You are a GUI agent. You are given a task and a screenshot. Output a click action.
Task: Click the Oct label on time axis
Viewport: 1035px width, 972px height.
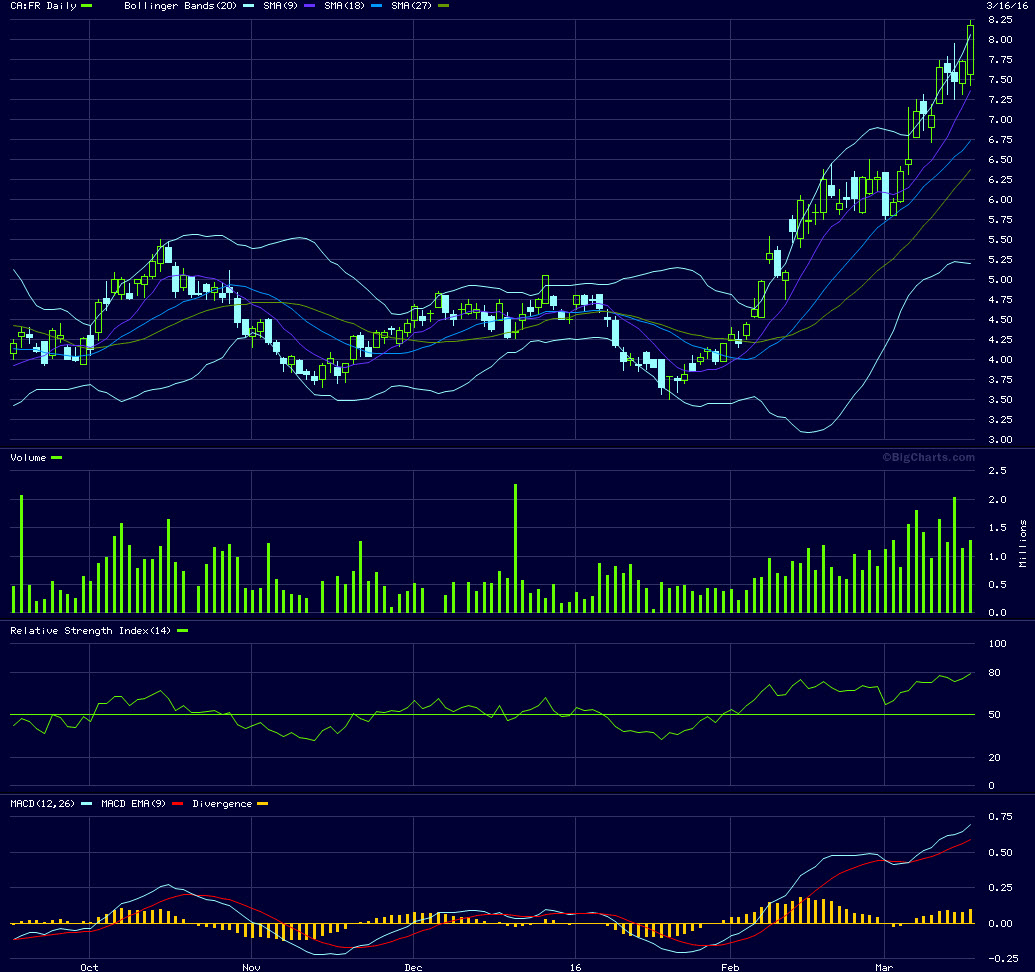[89, 967]
